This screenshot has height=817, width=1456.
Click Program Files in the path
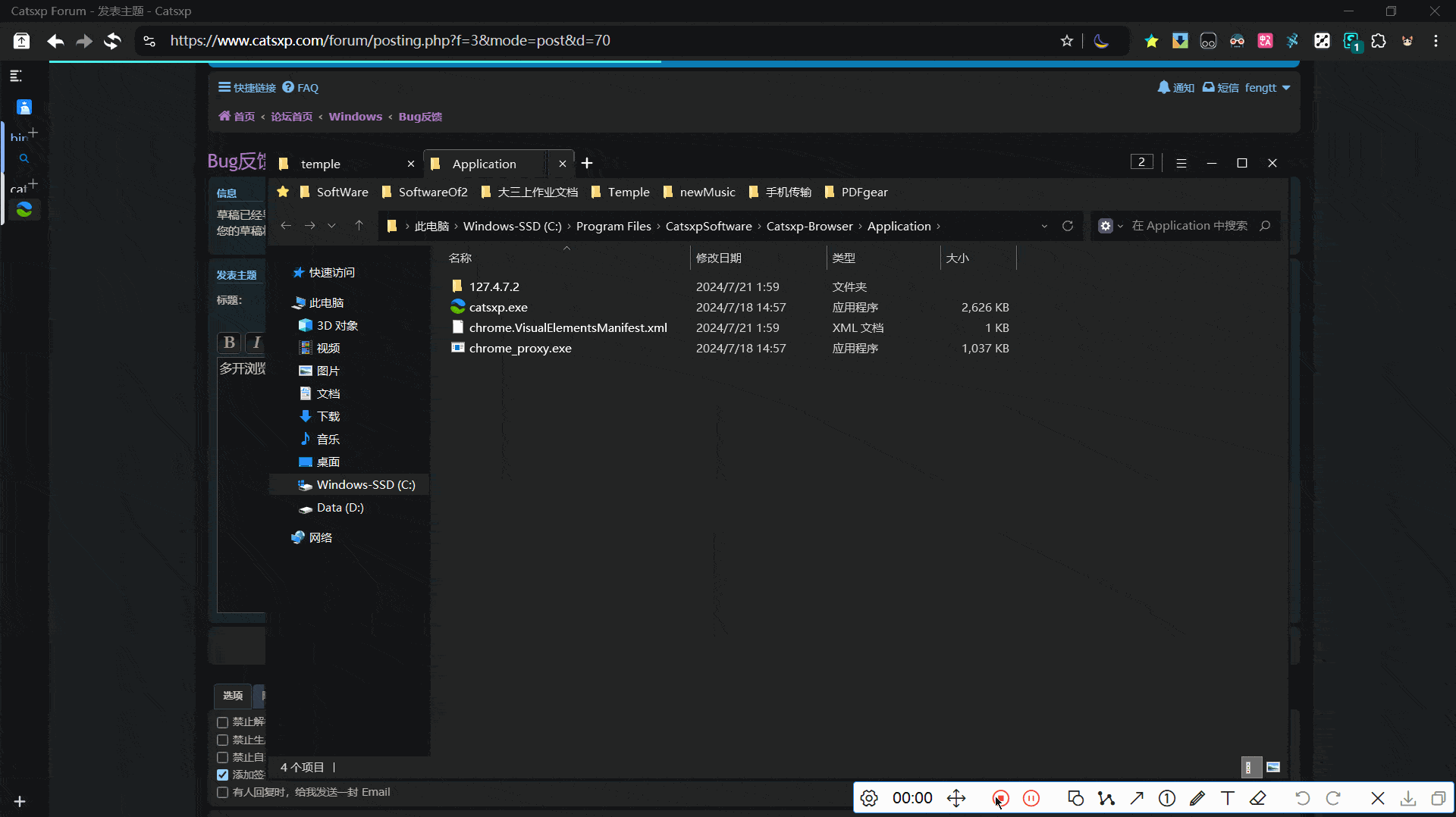click(613, 227)
